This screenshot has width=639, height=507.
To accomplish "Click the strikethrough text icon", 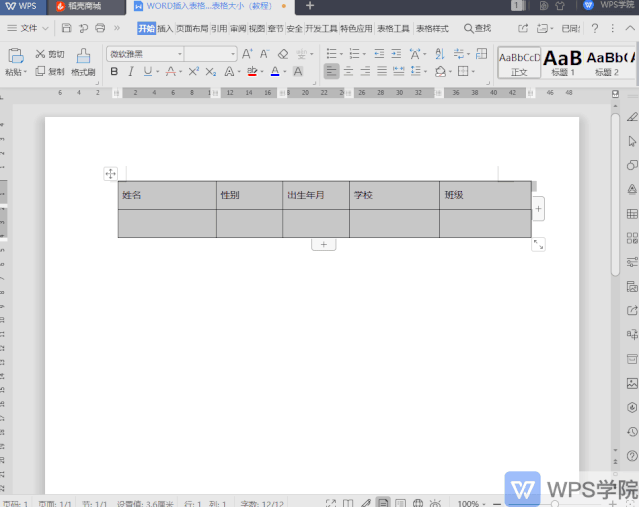I will tap(171, 72).
